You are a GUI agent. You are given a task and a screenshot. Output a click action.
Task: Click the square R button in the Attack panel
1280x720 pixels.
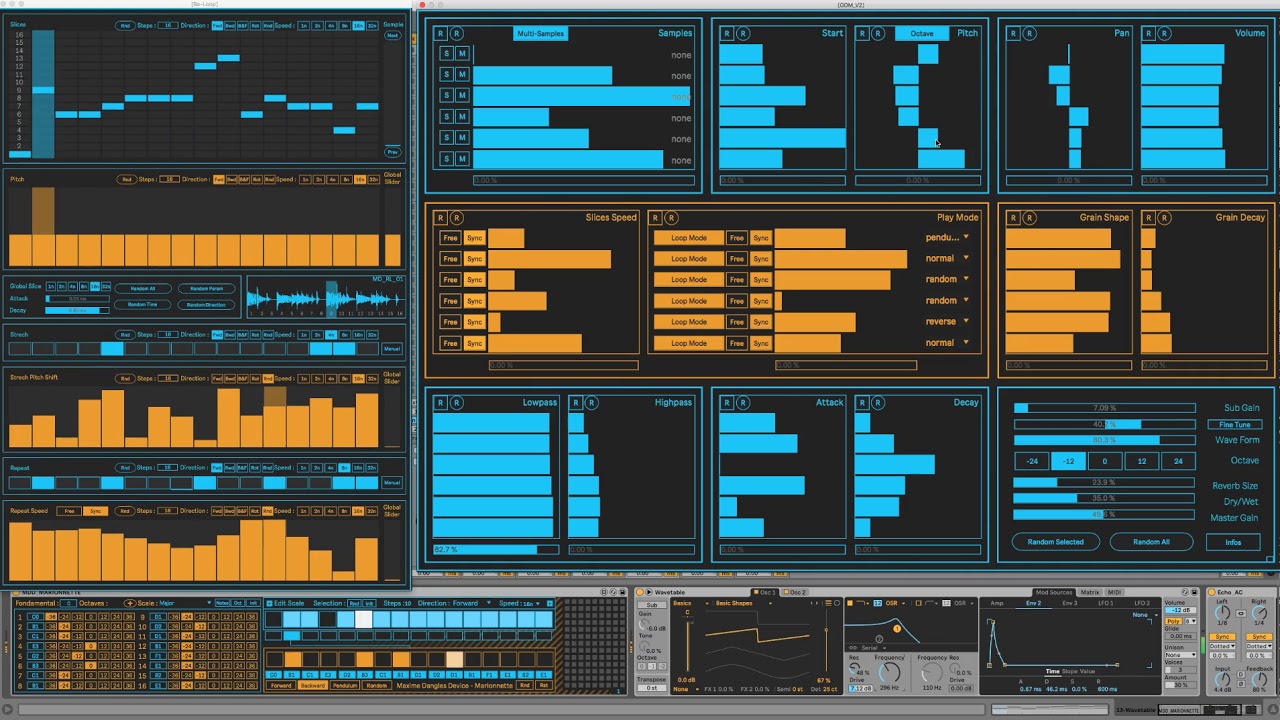coord(727,402)
